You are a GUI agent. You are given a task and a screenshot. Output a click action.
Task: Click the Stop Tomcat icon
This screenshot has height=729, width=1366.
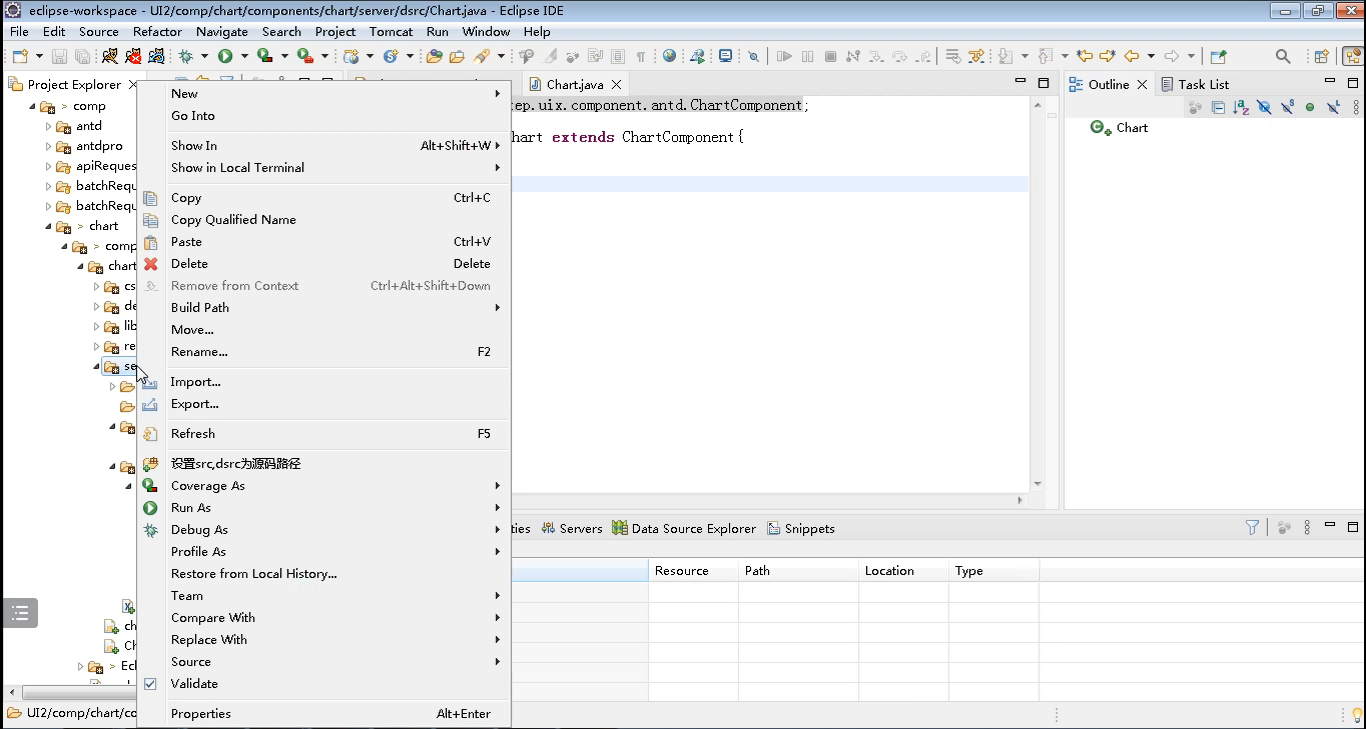coord(133,57)
